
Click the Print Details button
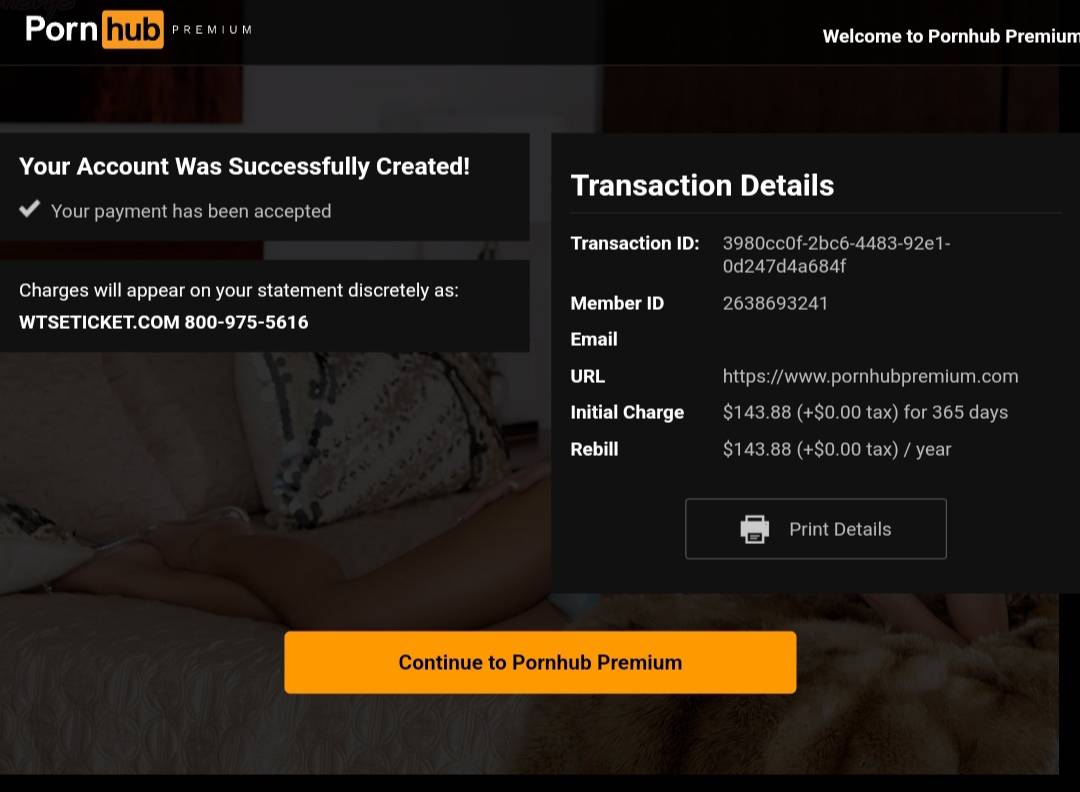(816, 529)
